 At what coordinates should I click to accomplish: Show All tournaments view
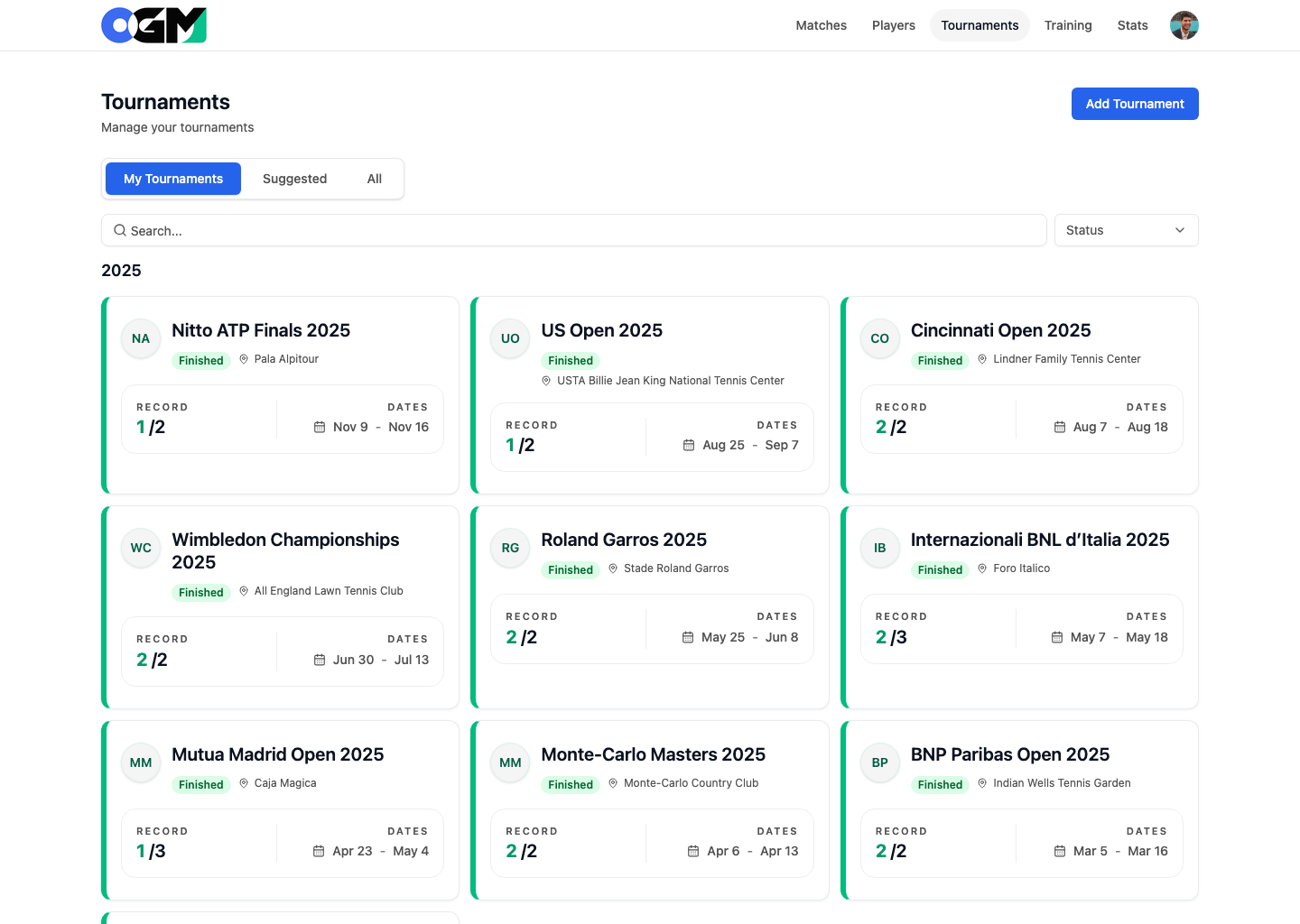[374, 179]
